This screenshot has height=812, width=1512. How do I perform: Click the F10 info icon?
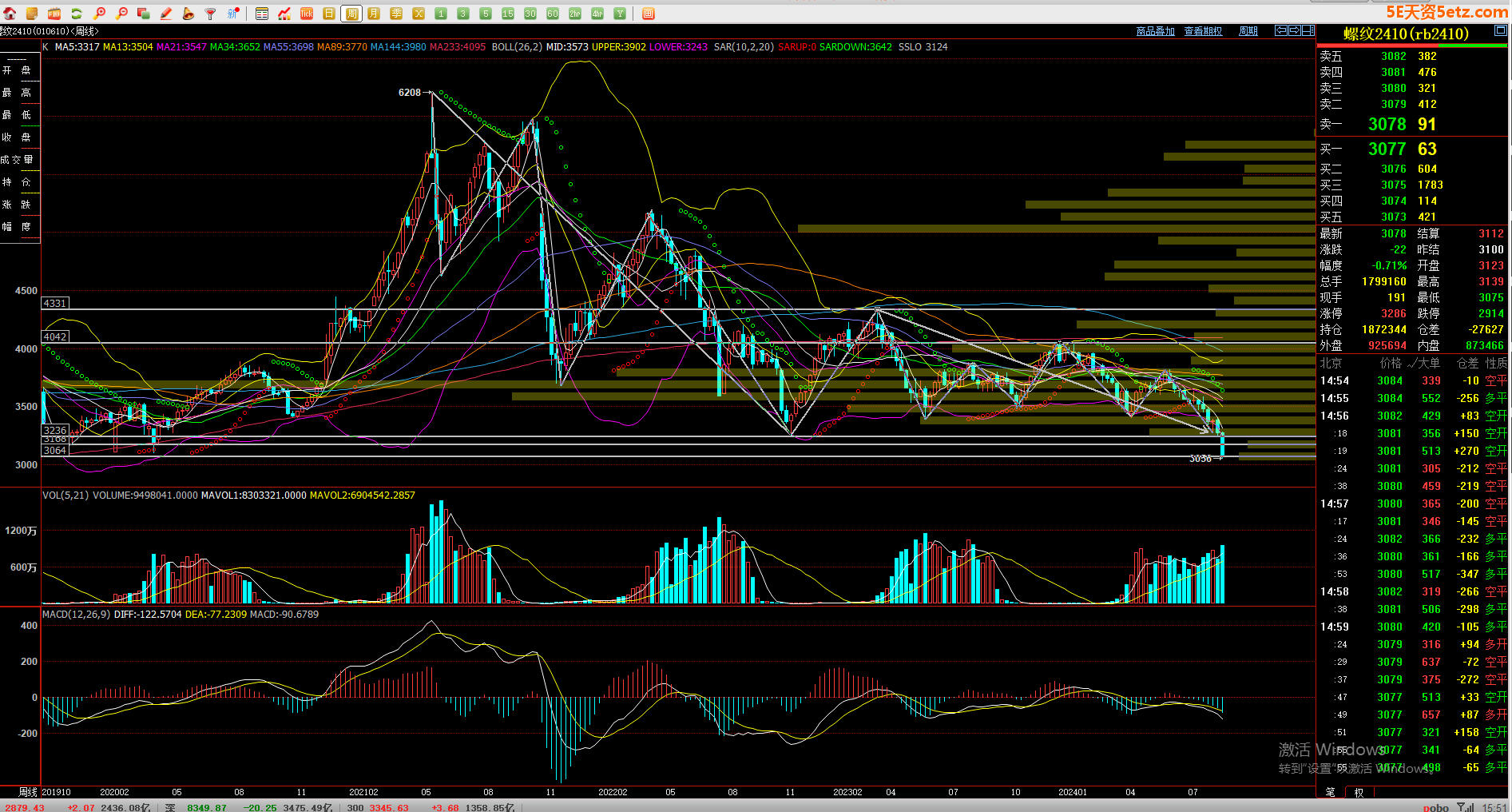click(x=54, y=14)
